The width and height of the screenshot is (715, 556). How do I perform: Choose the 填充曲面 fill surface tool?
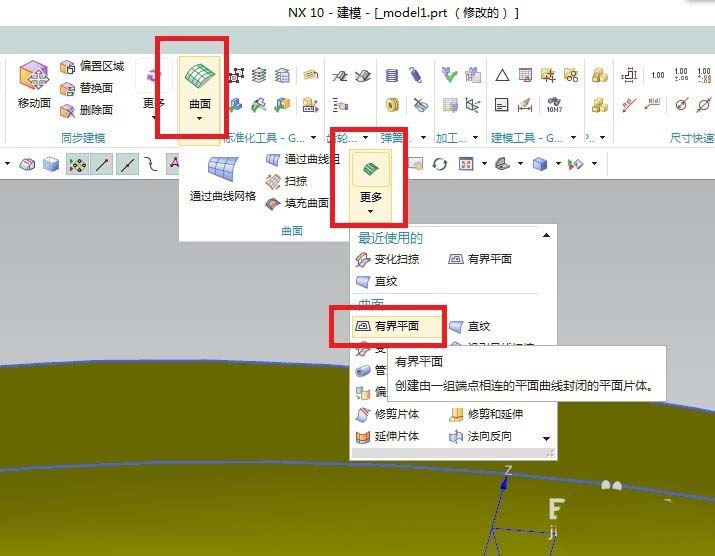point(297,203)
